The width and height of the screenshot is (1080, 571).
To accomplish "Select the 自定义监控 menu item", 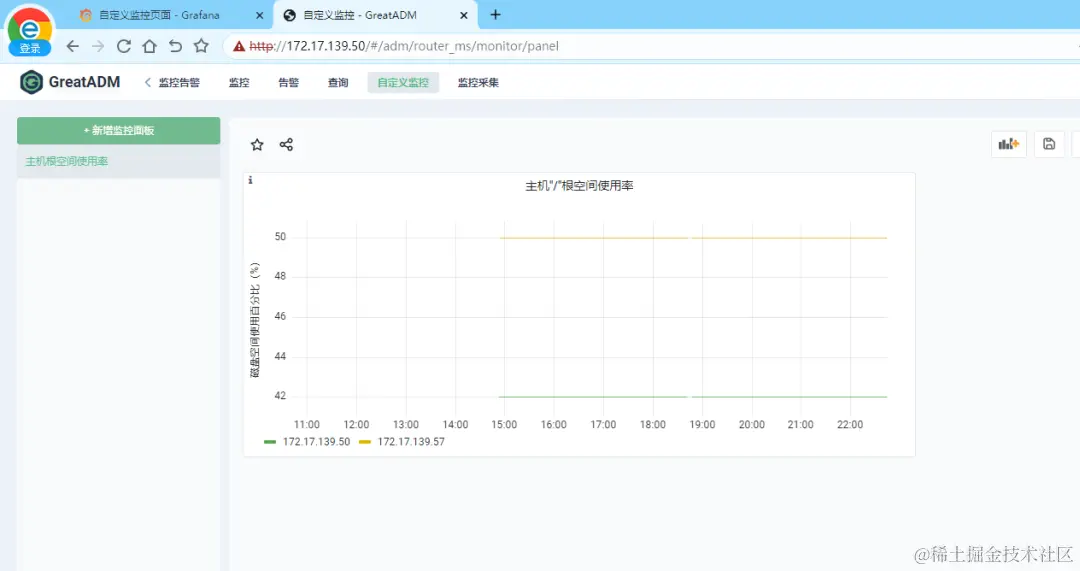I will (x=403, y=83).
